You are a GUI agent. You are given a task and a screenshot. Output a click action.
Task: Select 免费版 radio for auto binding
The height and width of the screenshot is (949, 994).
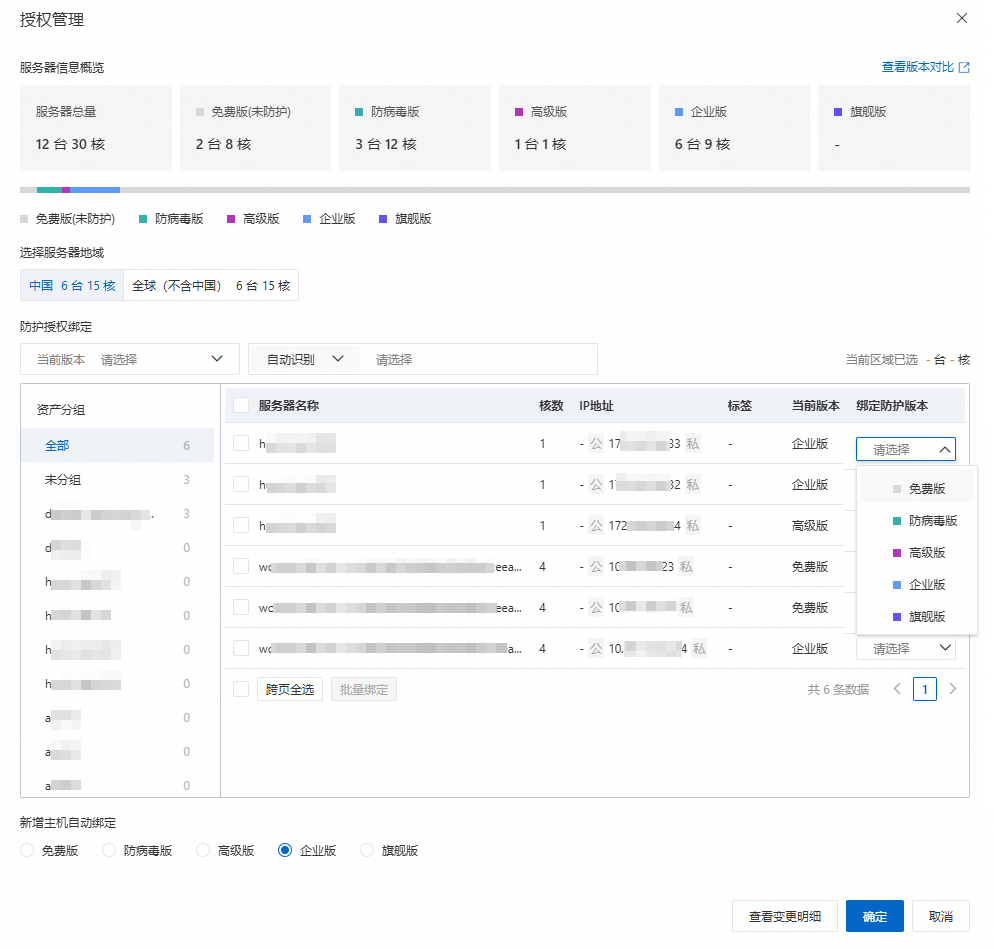(27, 850)
